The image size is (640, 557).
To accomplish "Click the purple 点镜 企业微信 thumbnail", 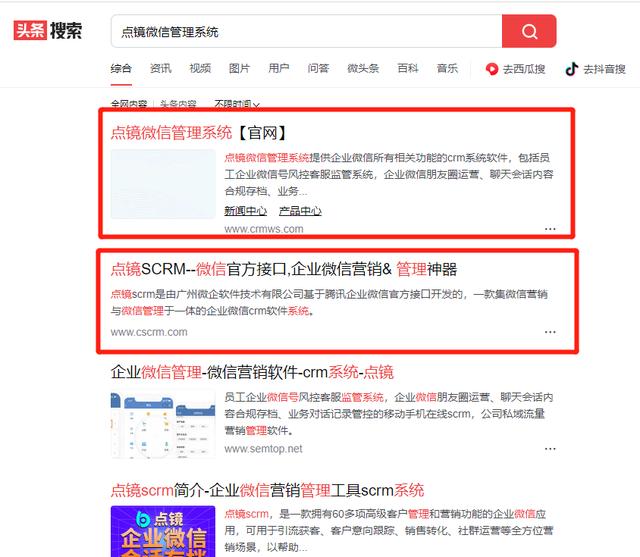I will 163,531.
